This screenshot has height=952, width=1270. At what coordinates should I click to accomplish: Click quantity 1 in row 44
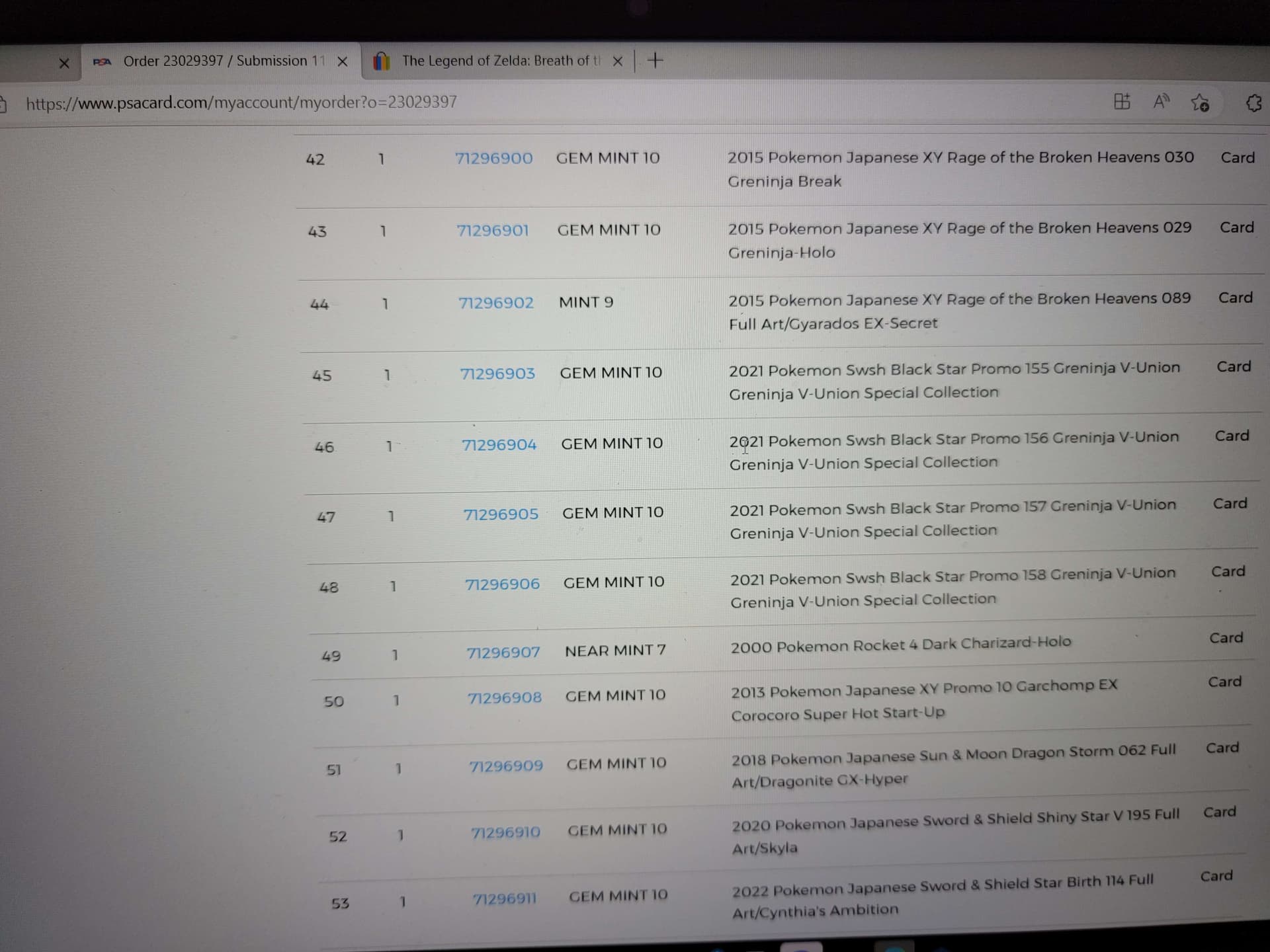click(385, 303)
